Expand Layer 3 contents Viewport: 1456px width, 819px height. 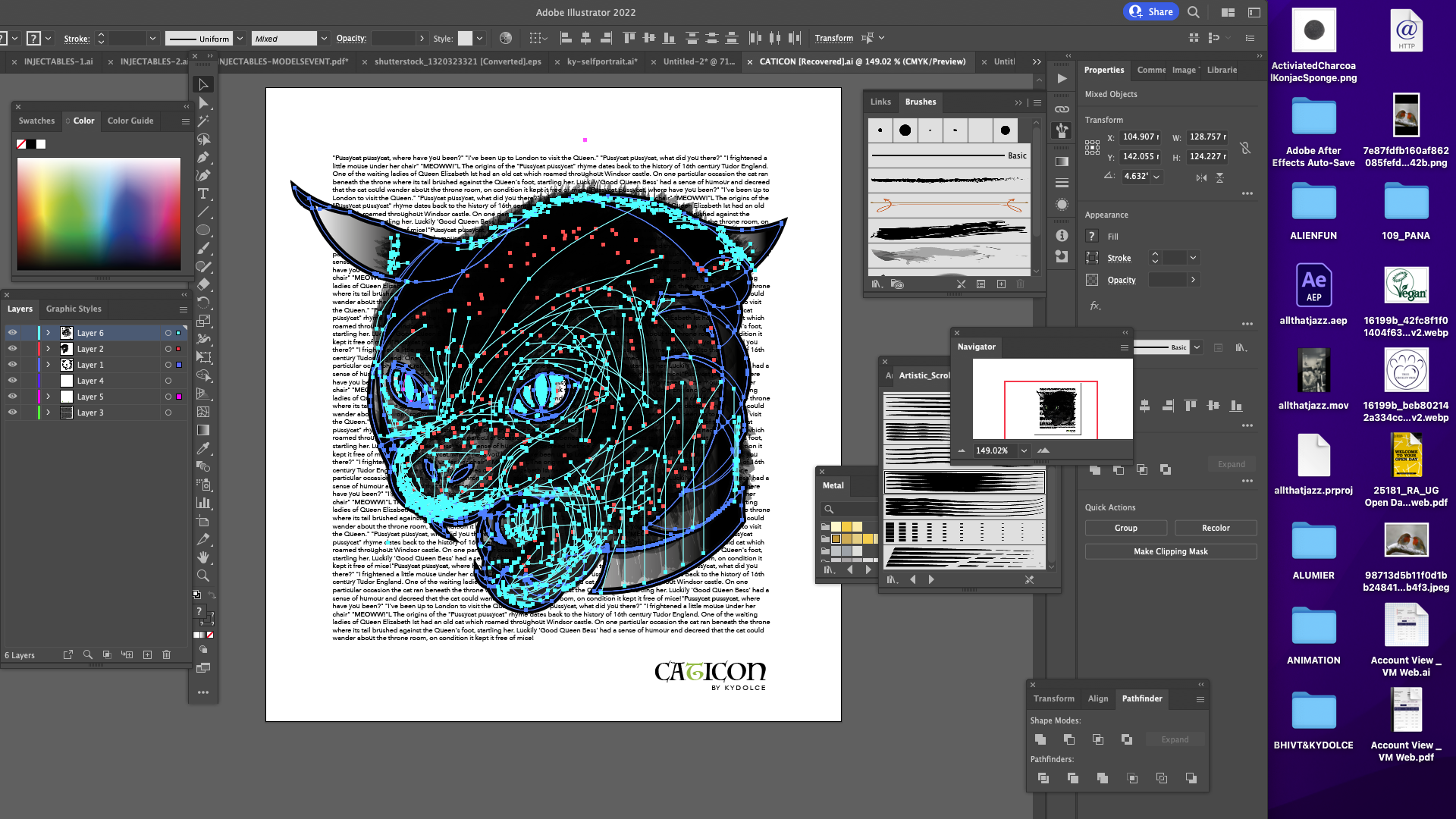coord(48,413)
